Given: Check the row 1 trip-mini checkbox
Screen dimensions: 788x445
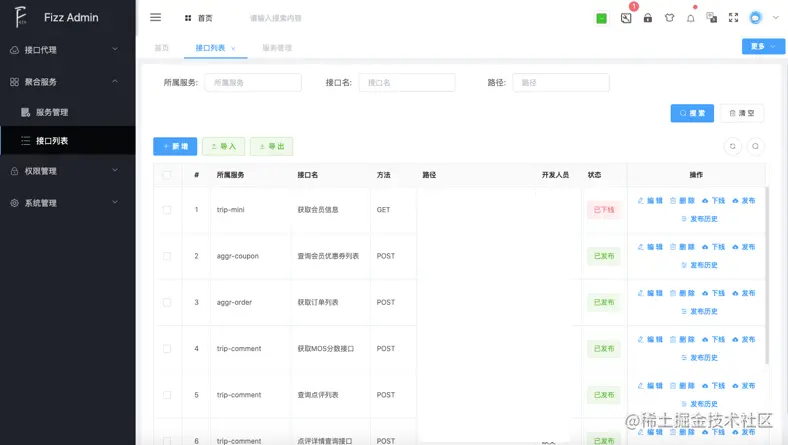Looking at the screenshot, I should point(167,210).
